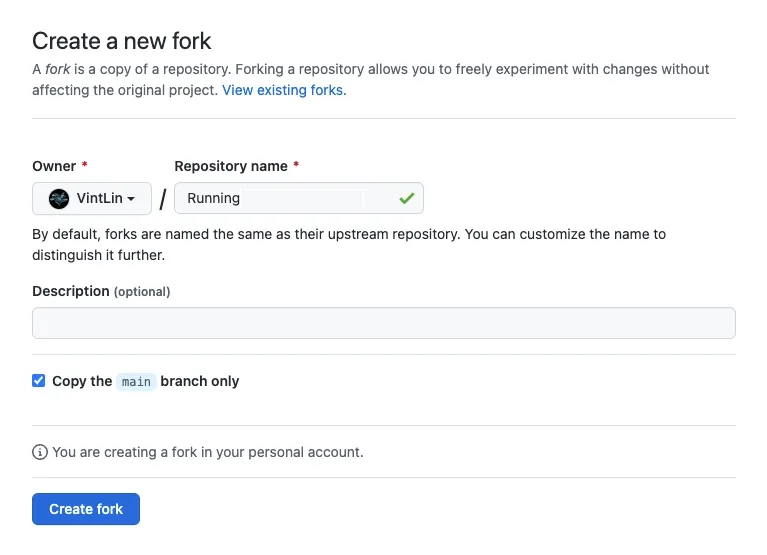Click 'You are creating a fork' notice text
The width and height of the screenshot is (767, 555).
[208, 452]
